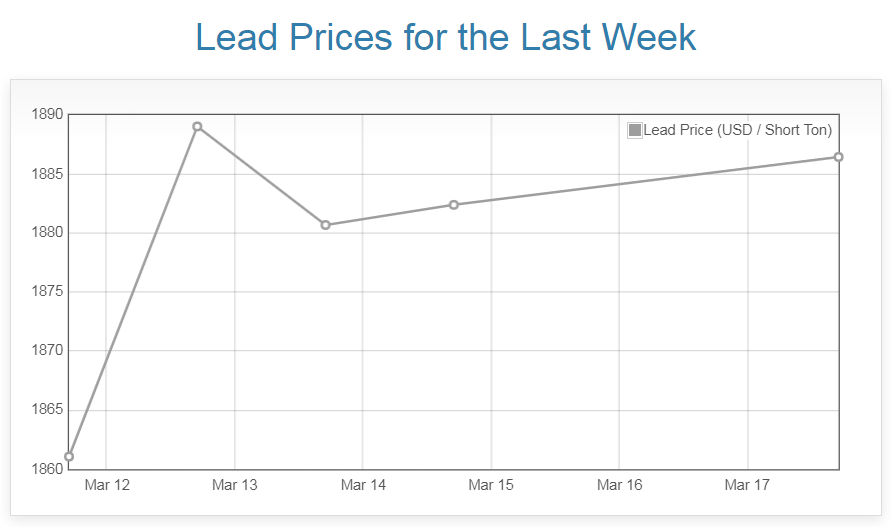Click the Mar 14 x-axis label
892x527 pixels.
pos(363,485)
